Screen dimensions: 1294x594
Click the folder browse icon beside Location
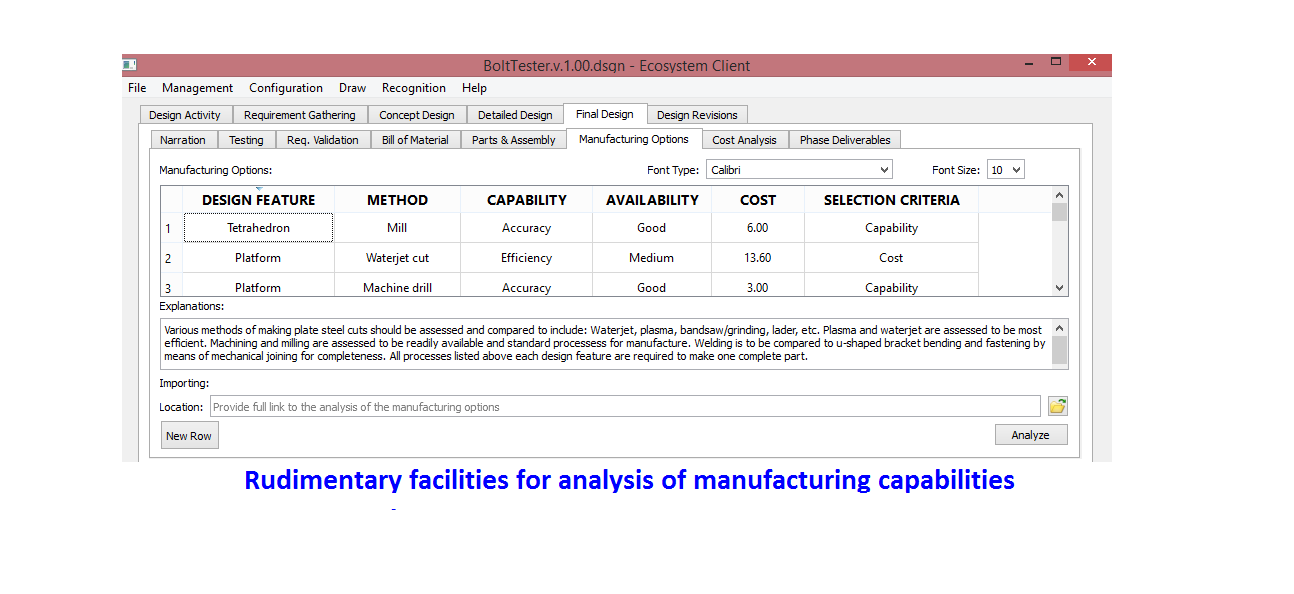(1057, 406)
